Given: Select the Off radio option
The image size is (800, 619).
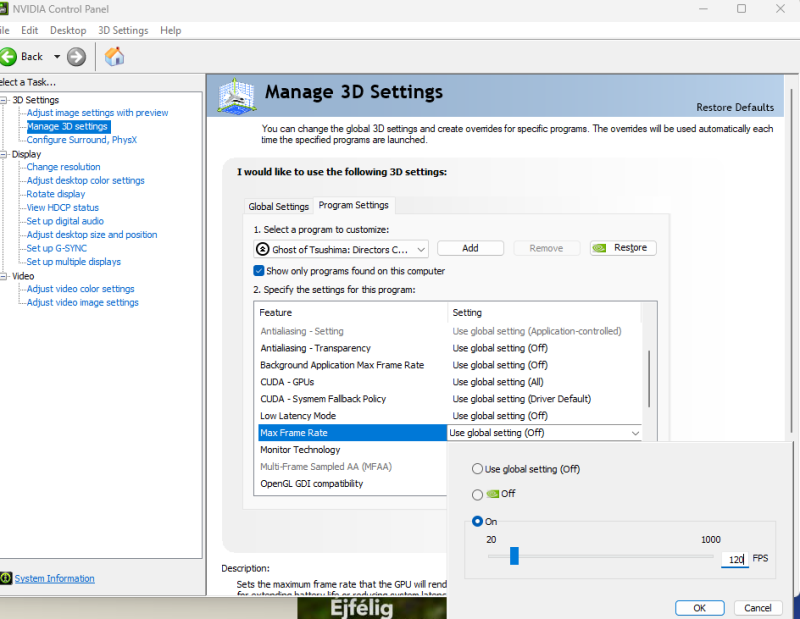Looking at the screenshot, I should [477, 494].
